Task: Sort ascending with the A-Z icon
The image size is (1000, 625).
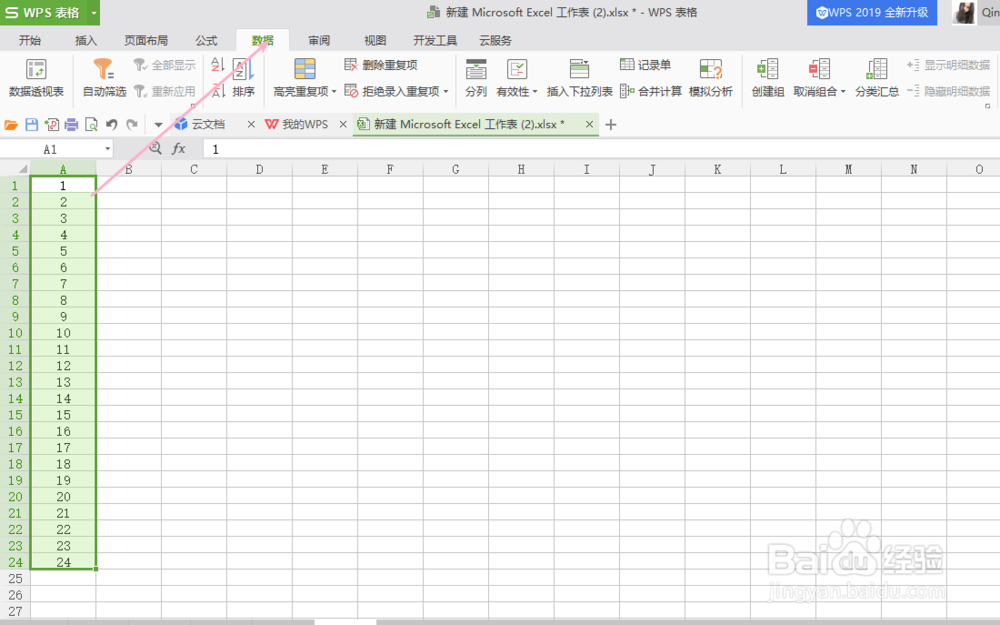Action: click(x=218, y=65)
